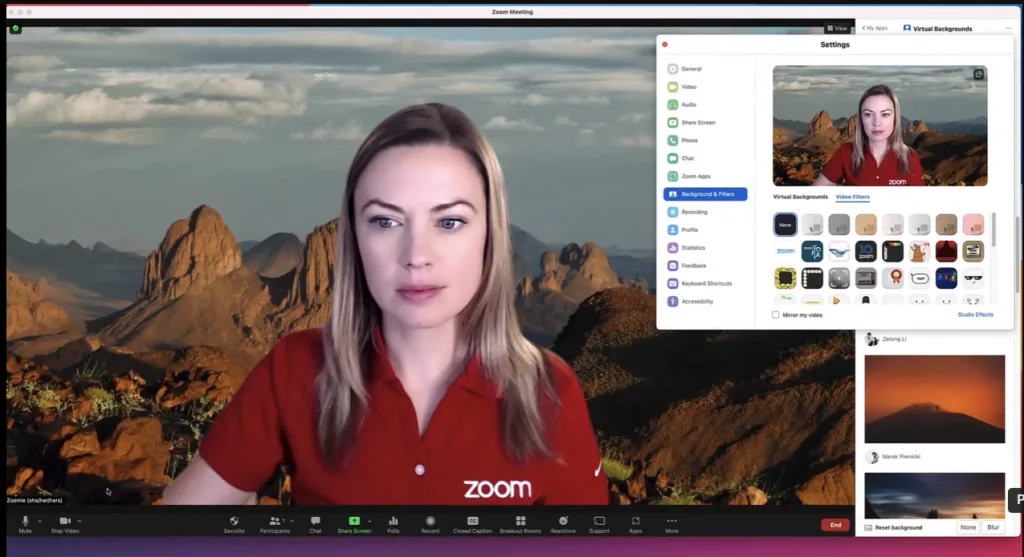
Task: Select Background & Filters in the sidebar
Action: click(705, 194)
